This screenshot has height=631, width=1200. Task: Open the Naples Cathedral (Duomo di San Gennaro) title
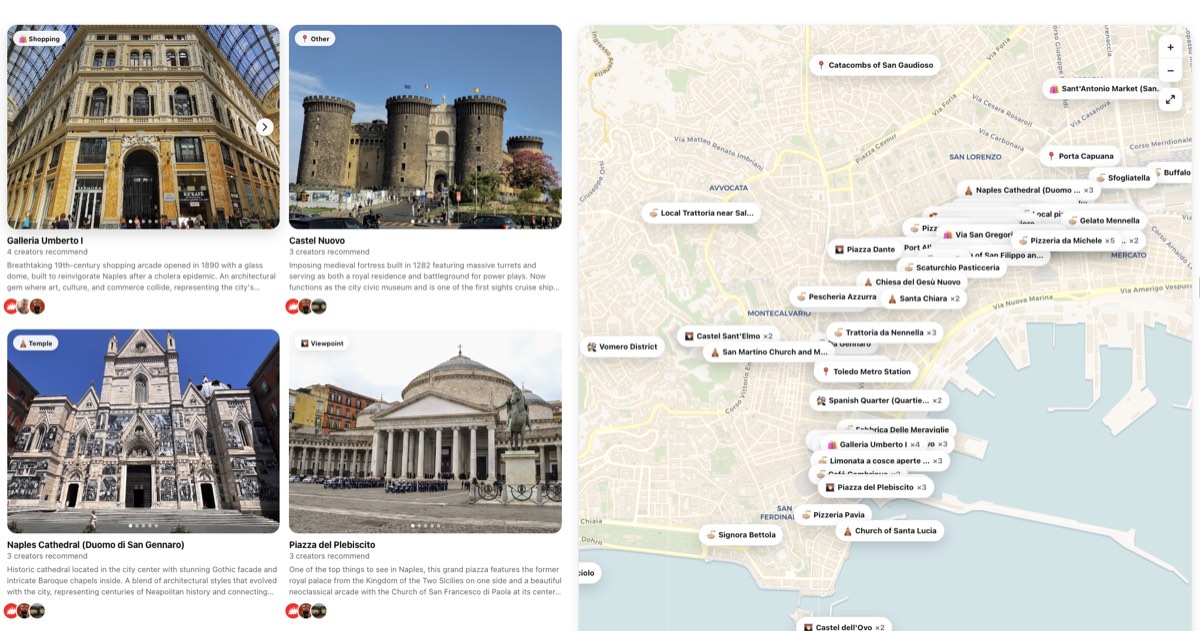[96, 545]
